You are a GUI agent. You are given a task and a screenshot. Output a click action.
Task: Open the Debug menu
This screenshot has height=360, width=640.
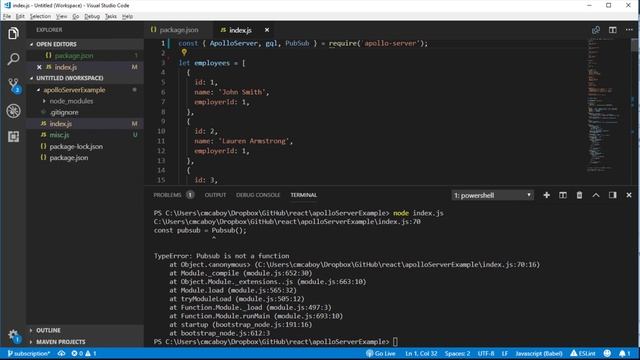point(92,16)
